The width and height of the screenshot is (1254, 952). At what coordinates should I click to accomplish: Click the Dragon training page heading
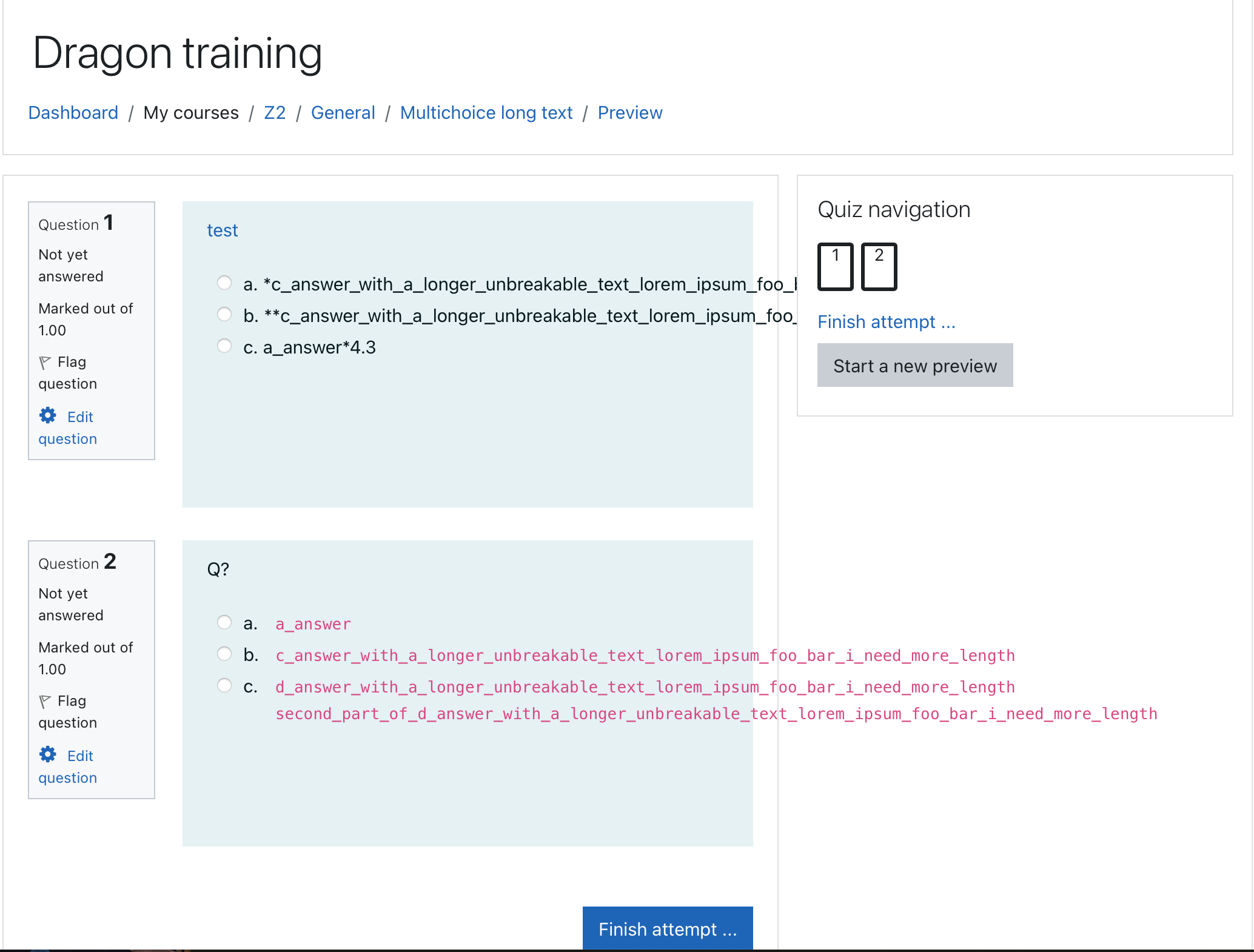[177, 53]
